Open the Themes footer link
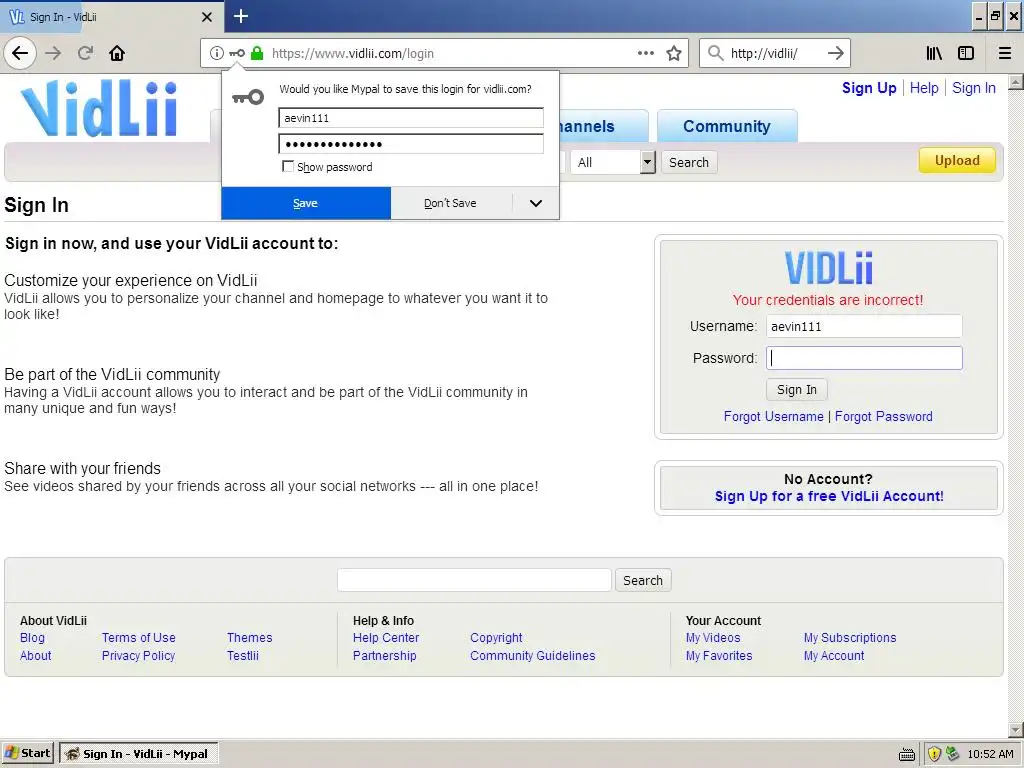 249,637
